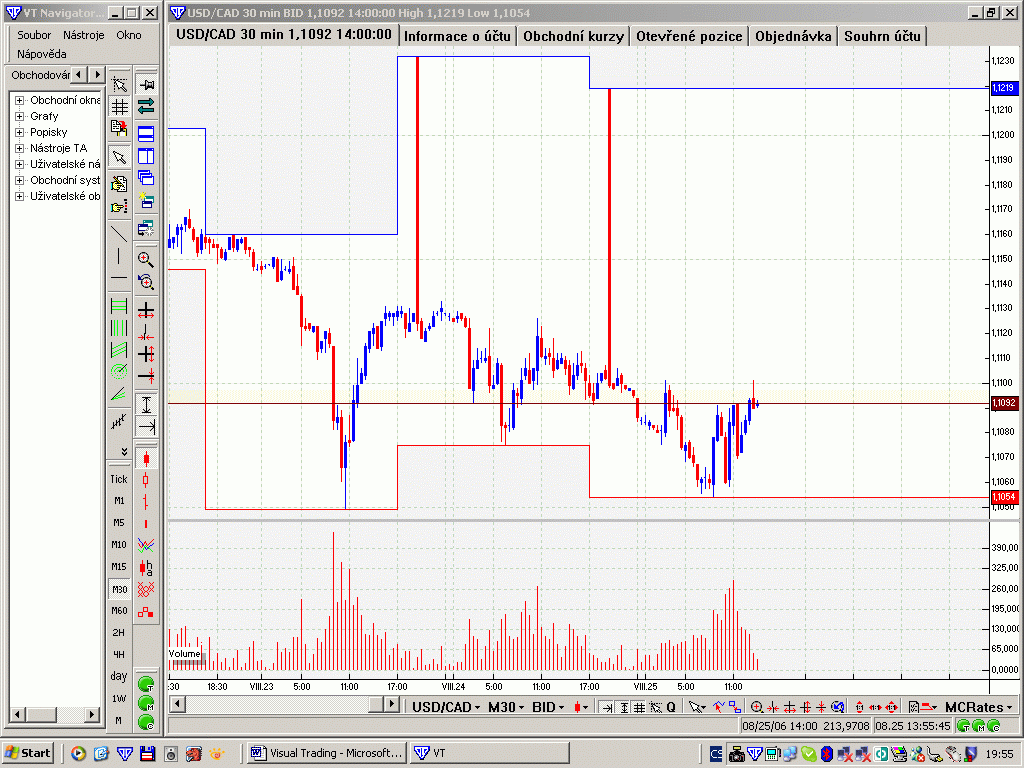The height and width of the screenshot is (768, 1024).
Task: Toggle the M30 timeframe button
Action: (x=119, y=589)
